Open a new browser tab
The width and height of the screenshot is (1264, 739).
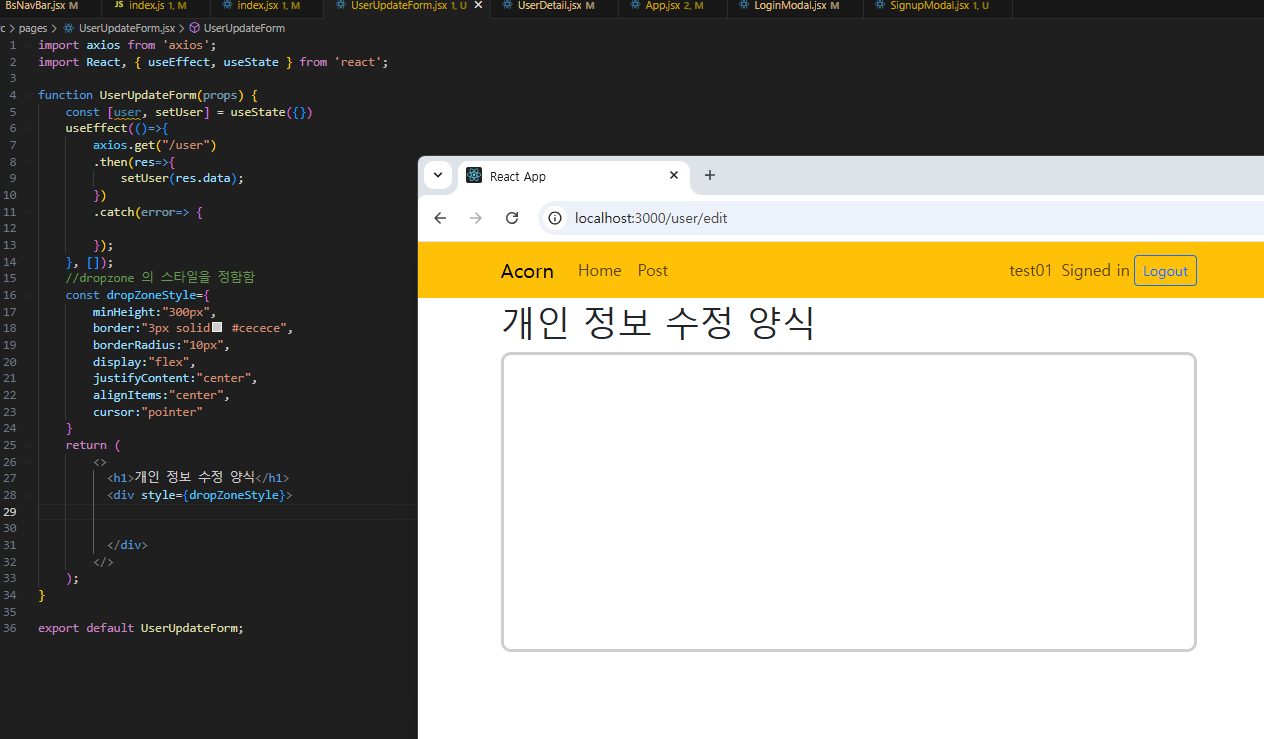[x=710, y=175]
